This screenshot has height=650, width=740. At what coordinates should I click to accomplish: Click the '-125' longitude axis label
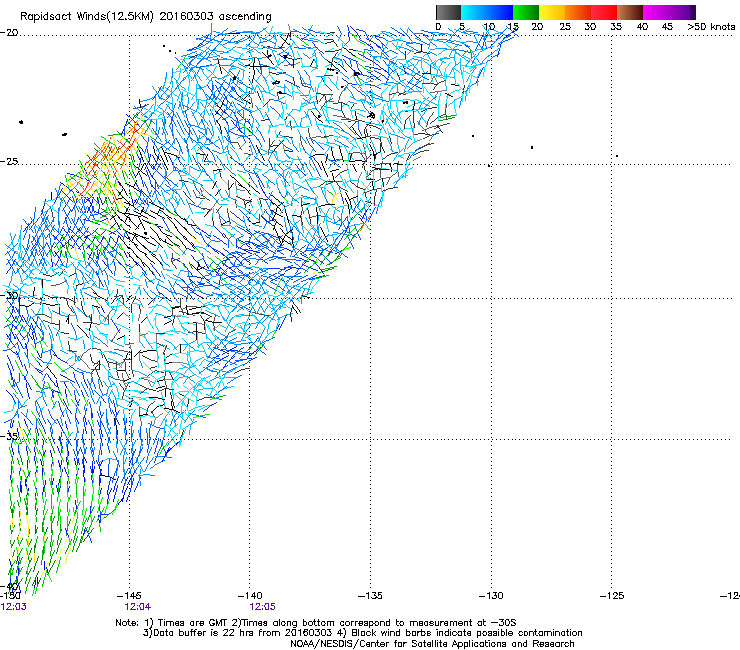pos(612,596)
